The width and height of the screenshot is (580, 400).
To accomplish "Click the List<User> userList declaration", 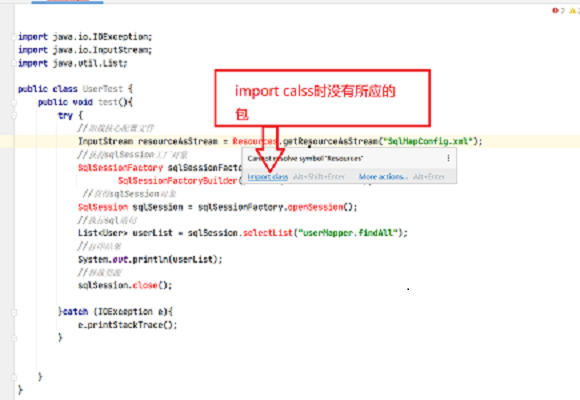I will [125, 233].
